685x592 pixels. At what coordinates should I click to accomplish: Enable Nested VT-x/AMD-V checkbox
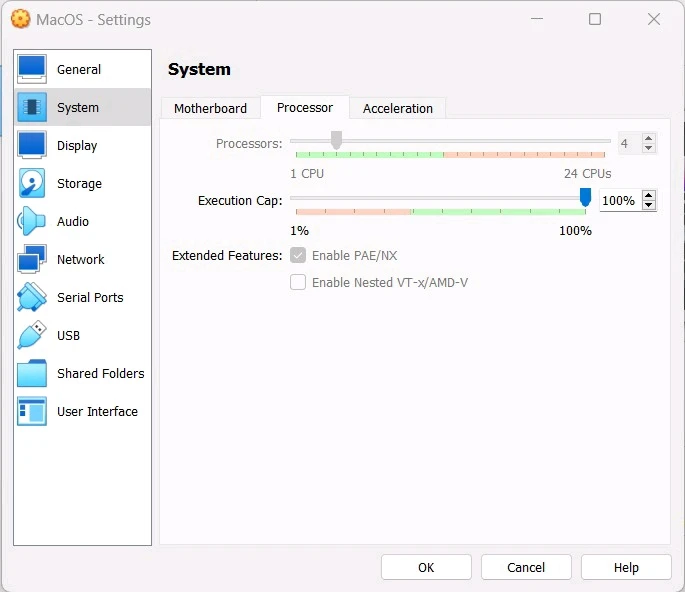298,282
